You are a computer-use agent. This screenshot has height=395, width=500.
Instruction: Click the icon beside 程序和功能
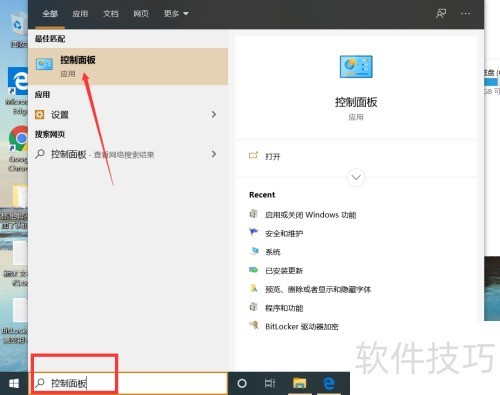point(254,307)
